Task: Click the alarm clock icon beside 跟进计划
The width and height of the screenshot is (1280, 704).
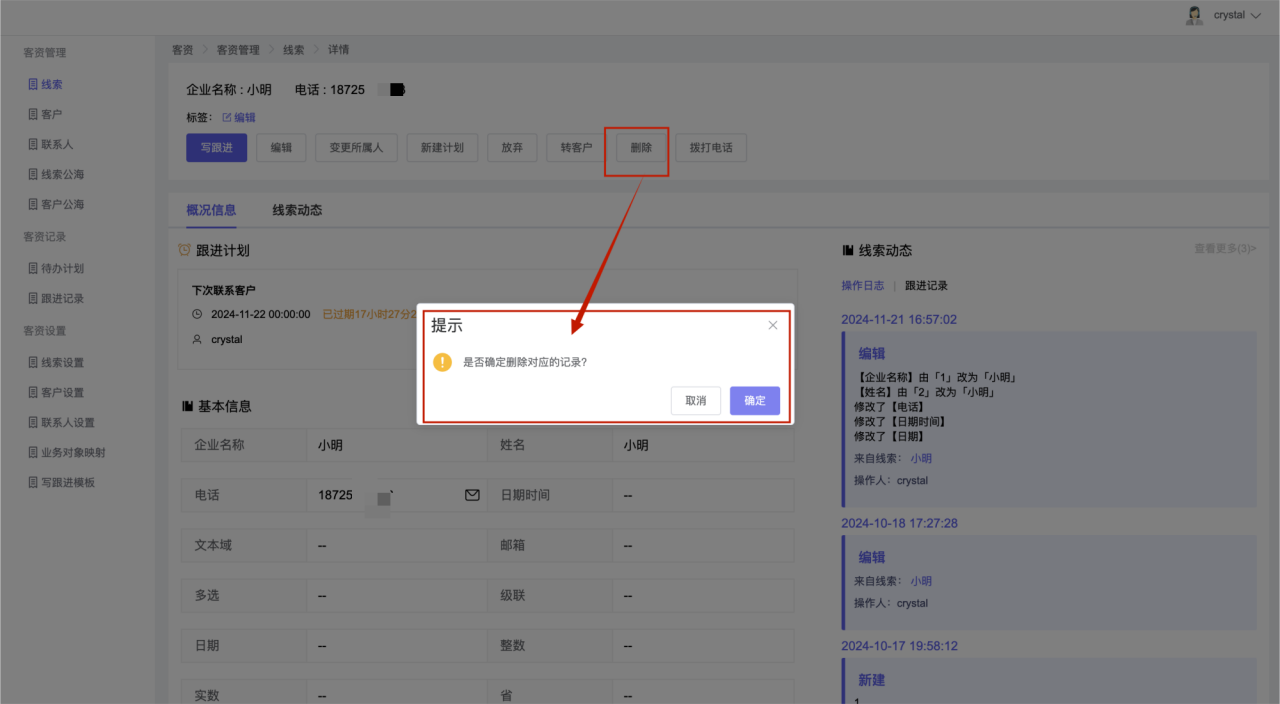Action: 184,250
